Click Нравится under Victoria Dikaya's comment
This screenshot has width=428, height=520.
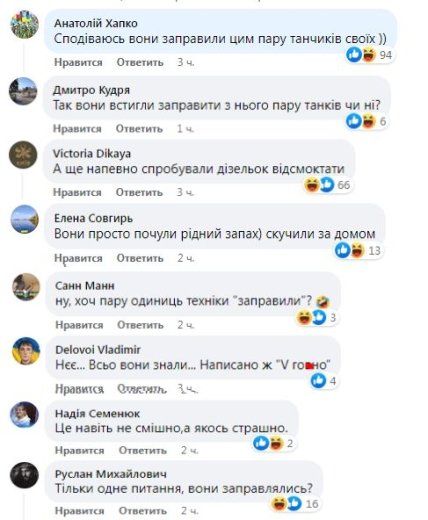click(x=77, y=192)
